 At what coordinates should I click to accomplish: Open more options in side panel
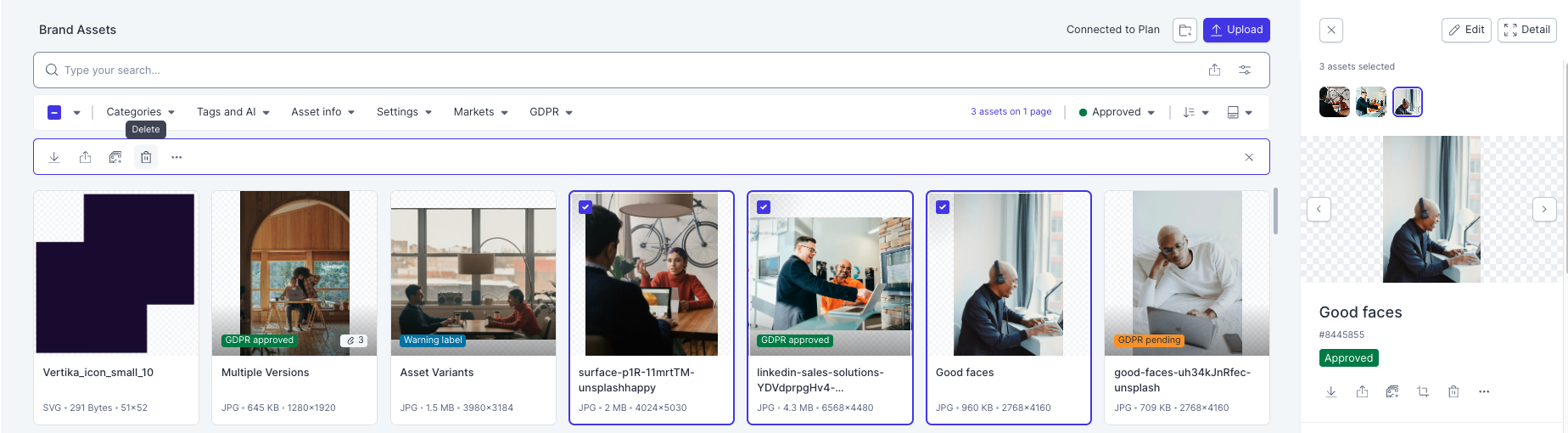(x=1484, y=391)
